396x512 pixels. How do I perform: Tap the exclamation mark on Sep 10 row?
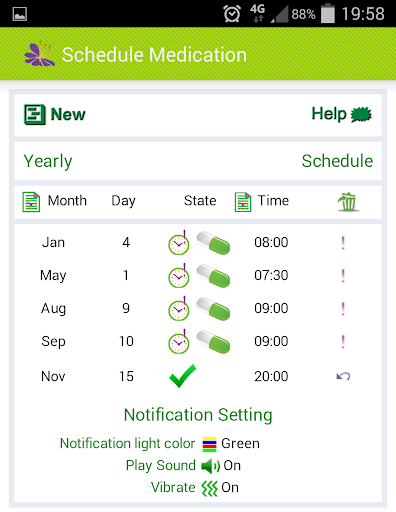[x=343, y=342]
